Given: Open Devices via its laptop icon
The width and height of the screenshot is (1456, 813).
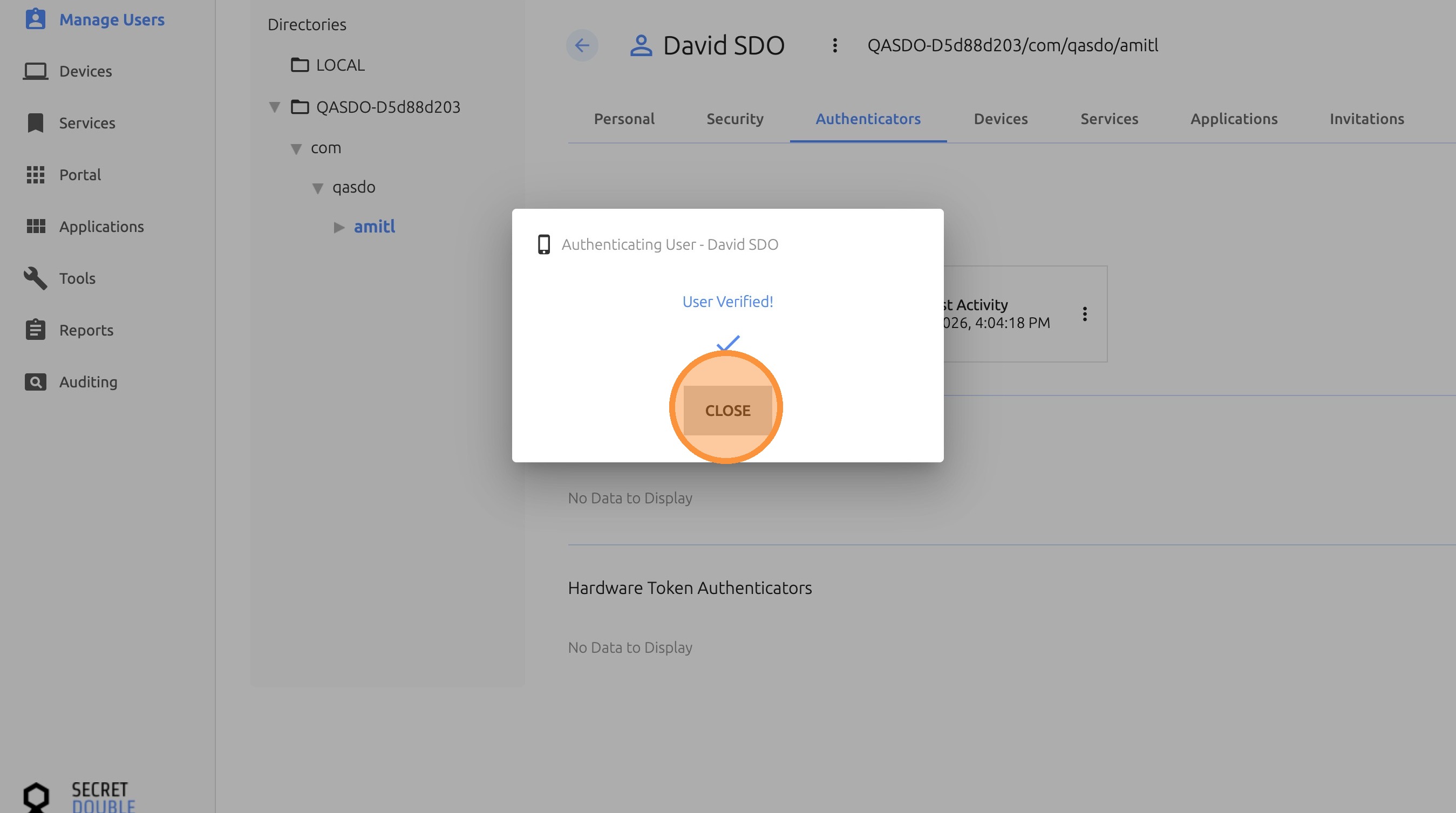Looking at the screenshot, I should [35, 71].
